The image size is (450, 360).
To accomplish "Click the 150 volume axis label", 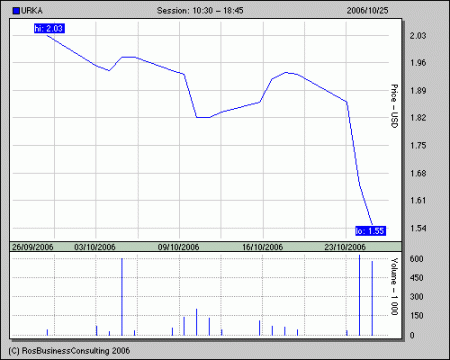I will click(x=417, y=316).
